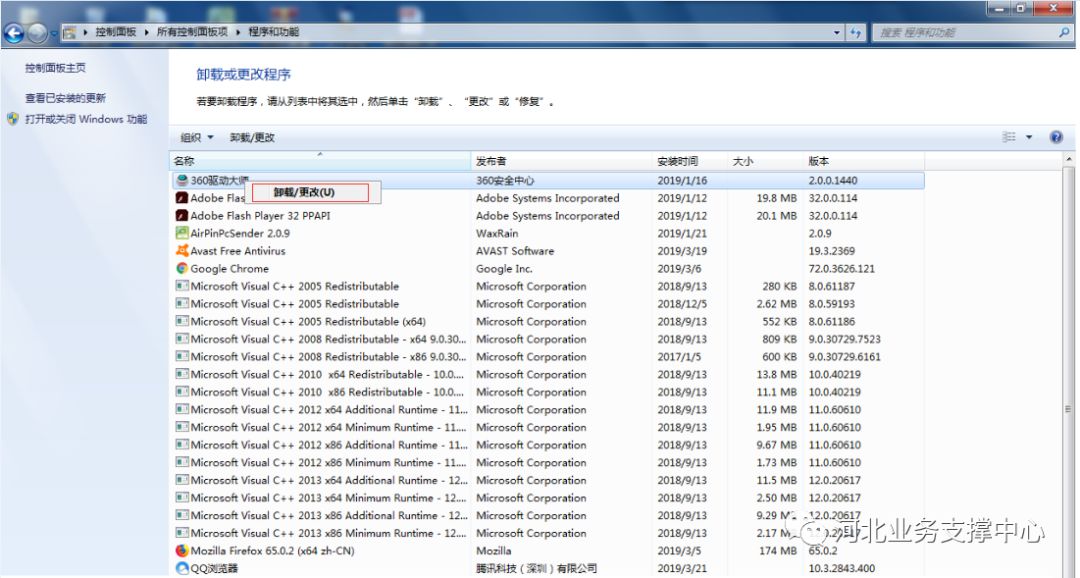Click the Back navigation arrow button
The height and width of the screenshot is (578, 1080).
(14, 32)
